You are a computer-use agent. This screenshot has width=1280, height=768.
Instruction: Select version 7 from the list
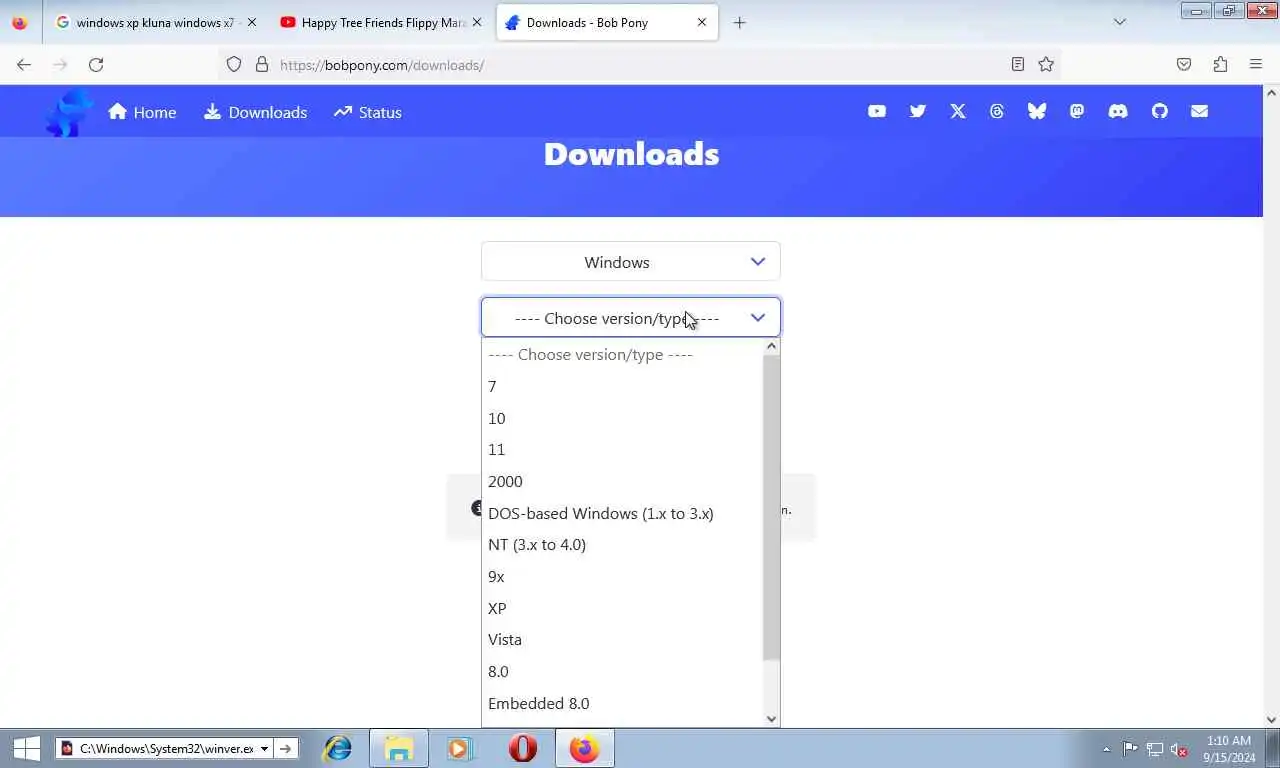(x=622, y=386)
